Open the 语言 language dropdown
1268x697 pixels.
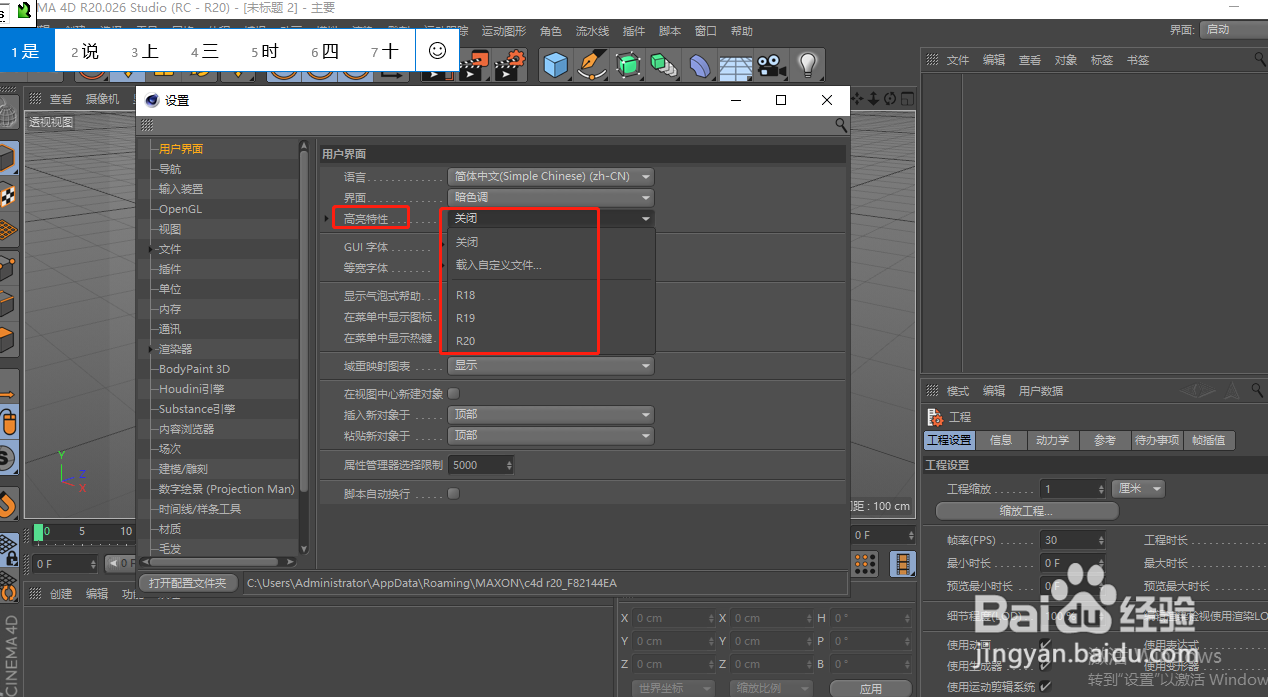(x=550, y=176)
